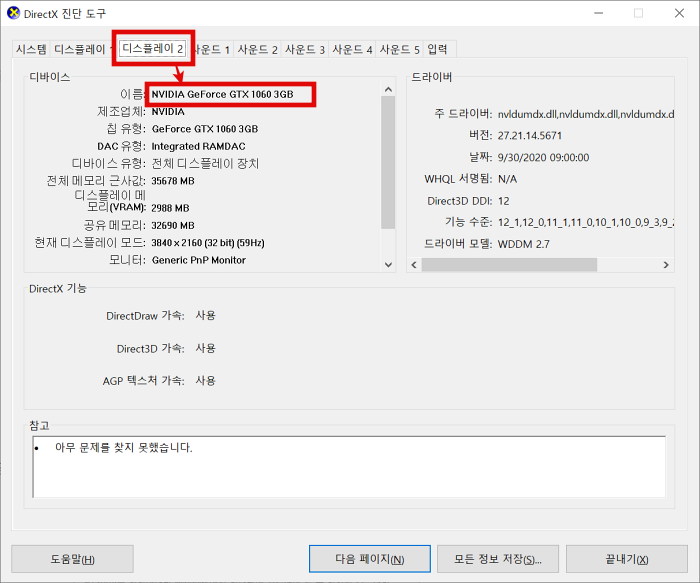Click device panel vertical scrollbar thumb
Viewport: 700px width, 583px height.
pos(388,162)
